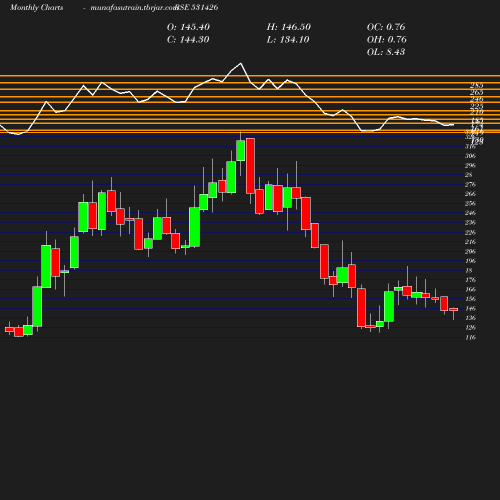Viewport: 500px width, 500px height.
Task: Click price axis label "216"
Action: (x=470, y=242)
